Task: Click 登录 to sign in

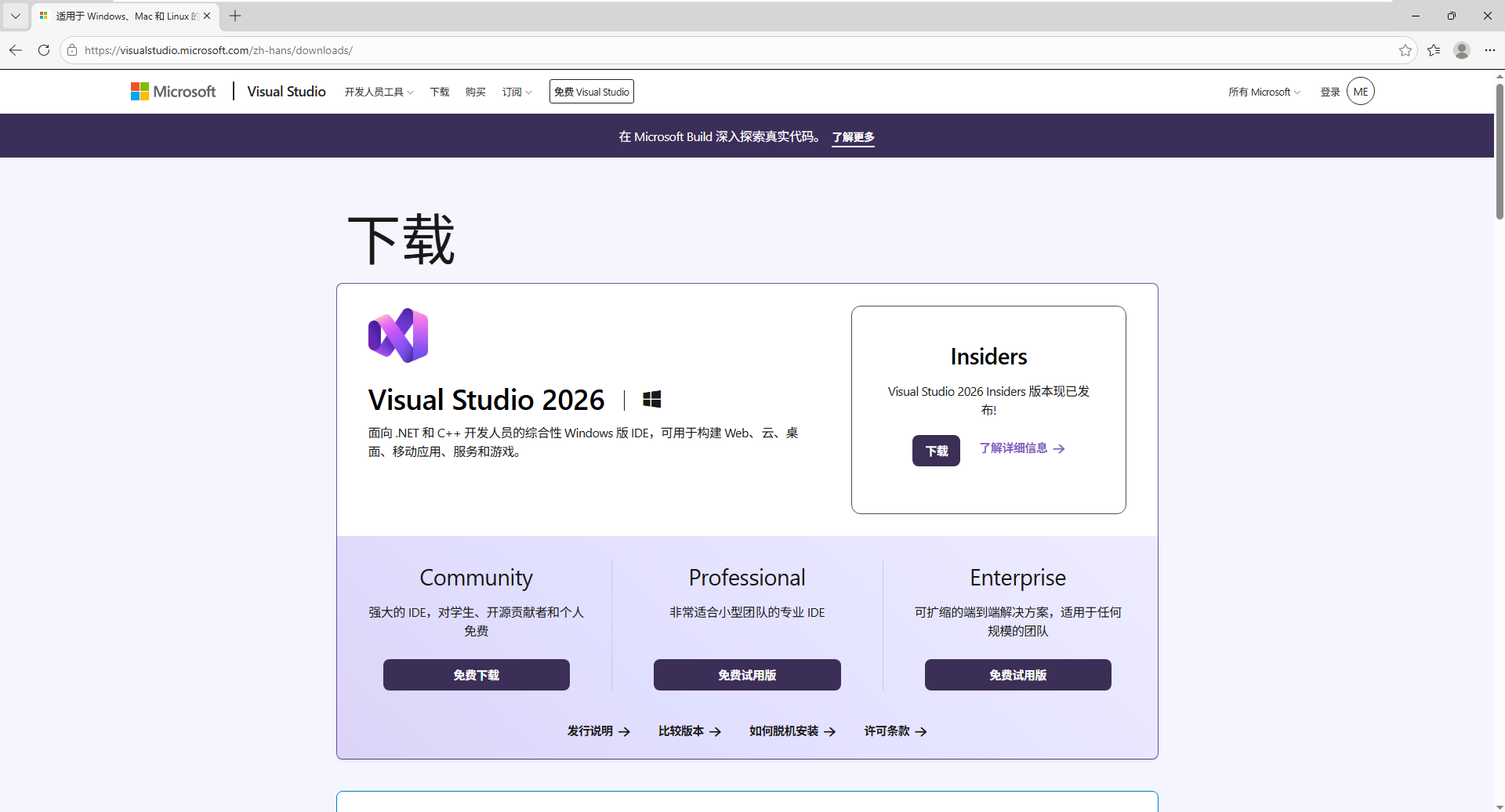Action: coord(1330,92)
